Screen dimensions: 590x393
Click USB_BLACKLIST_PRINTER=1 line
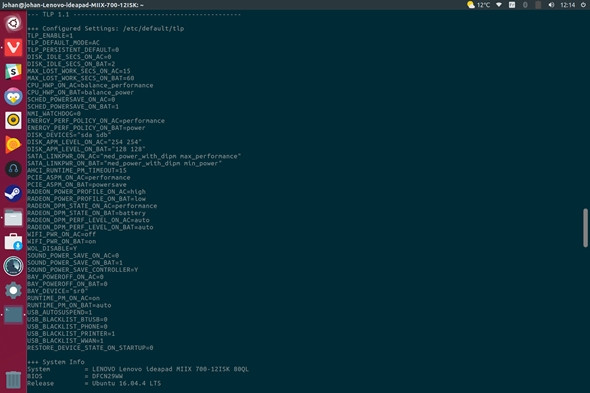pyautogui.click(x=71, y=334)
